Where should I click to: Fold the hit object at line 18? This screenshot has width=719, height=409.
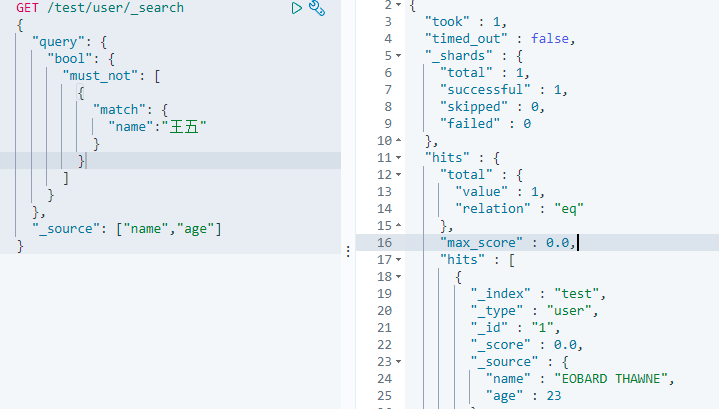coord(400,276)
